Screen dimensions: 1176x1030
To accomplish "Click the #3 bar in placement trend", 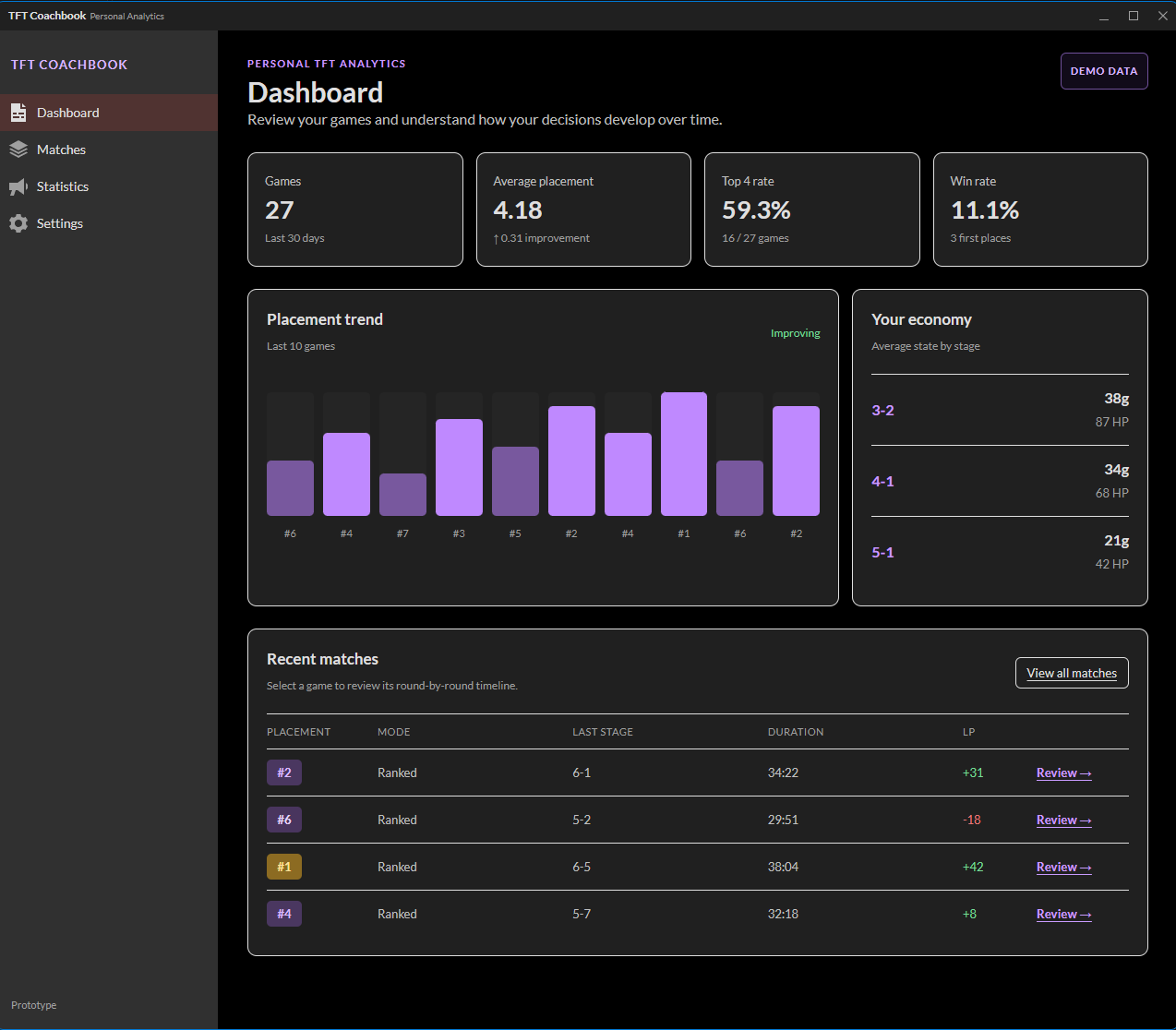I will (459, 467).
